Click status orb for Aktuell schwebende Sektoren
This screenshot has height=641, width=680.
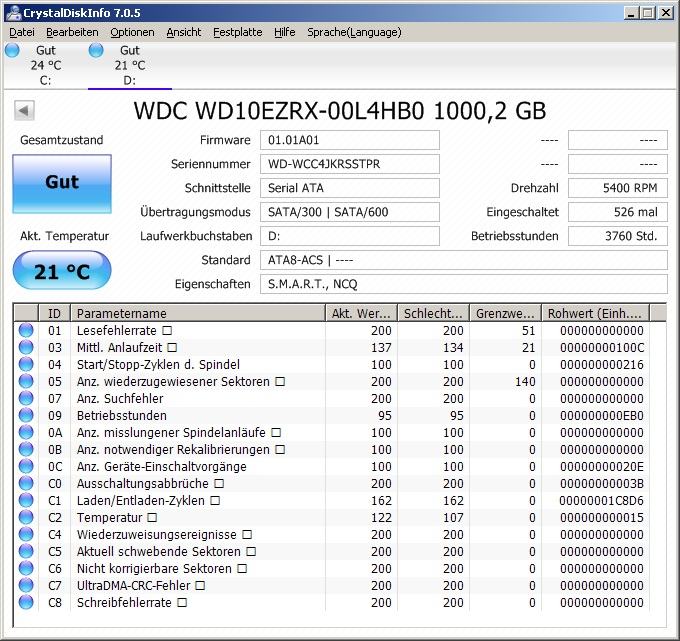point(26,551)
